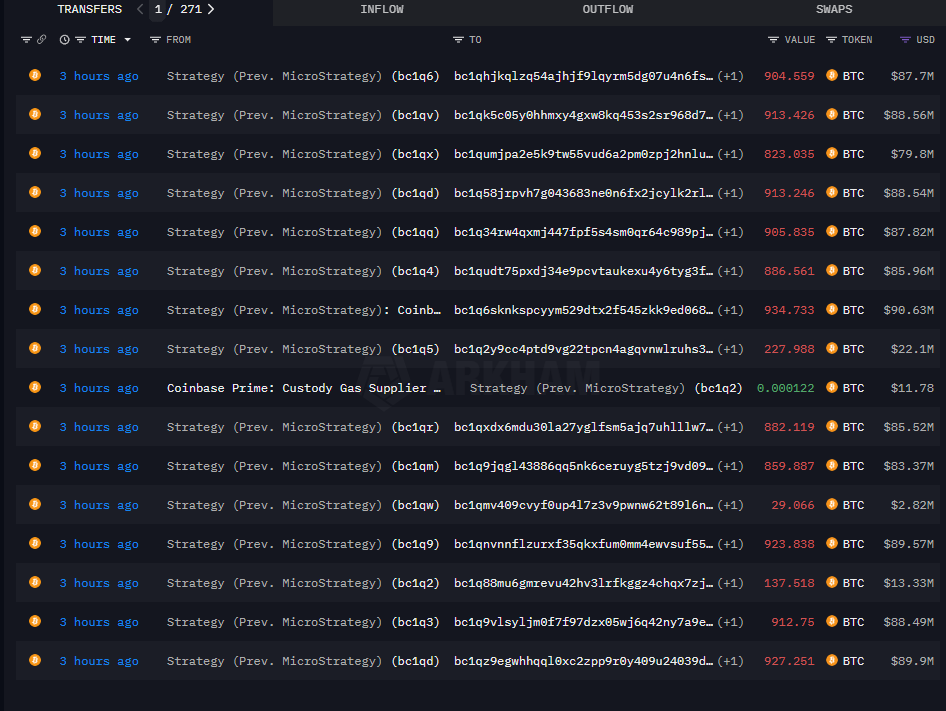Toggle the TIME column filter funnel

pyautogui.click(x=79, y=40)
